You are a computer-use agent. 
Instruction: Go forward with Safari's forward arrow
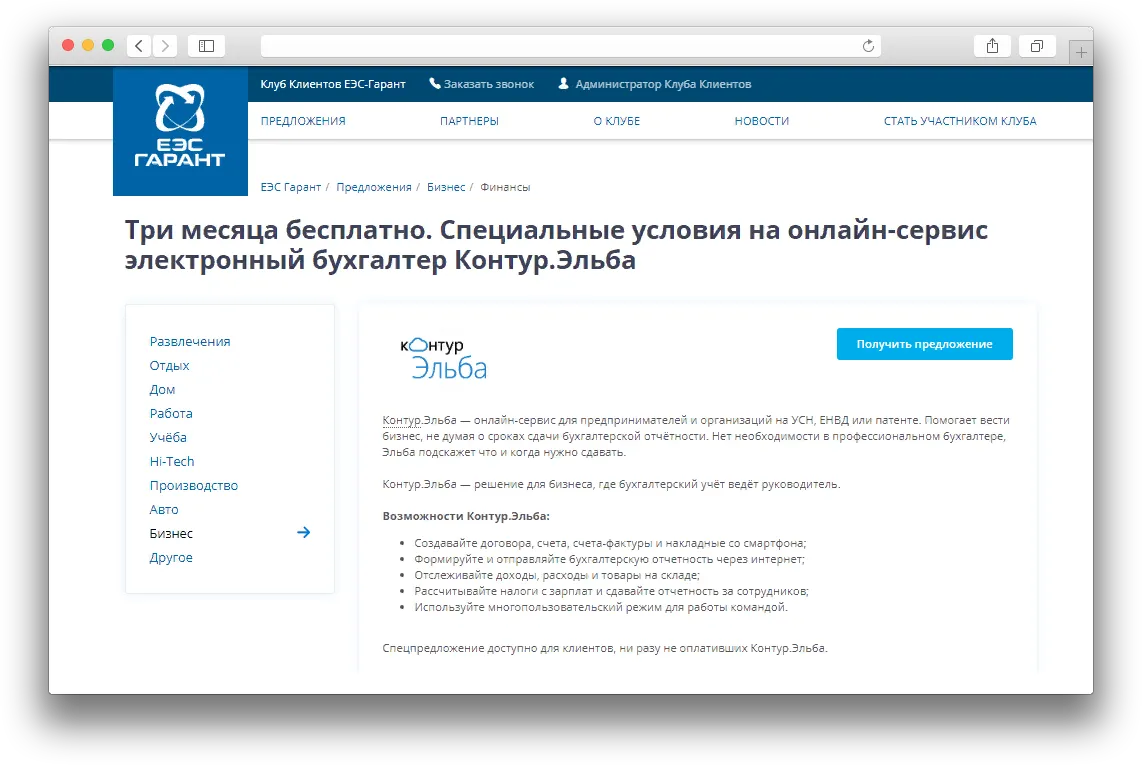point(165,46)
